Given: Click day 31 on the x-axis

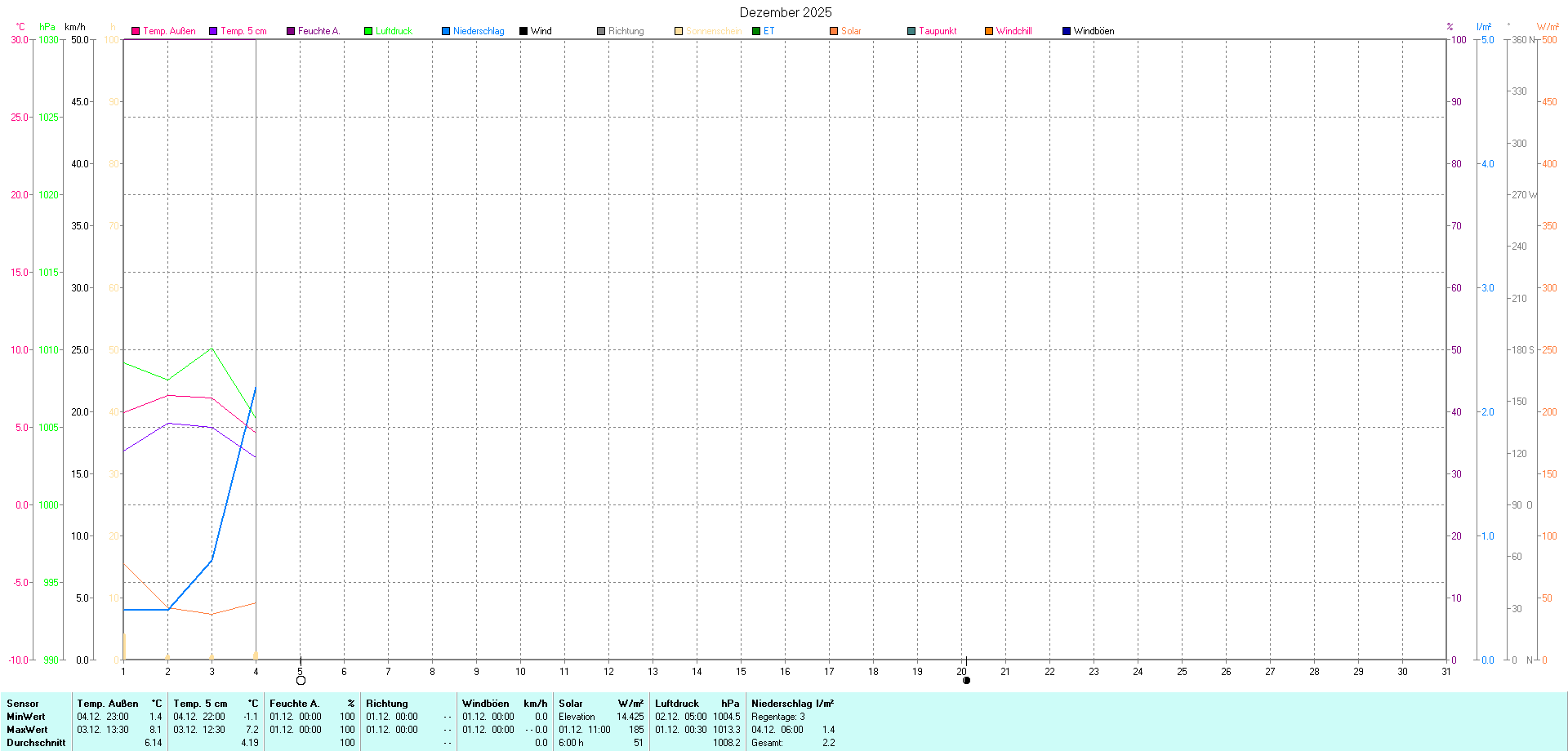Looking at the screenshot, I should (x=1446, y=672).
